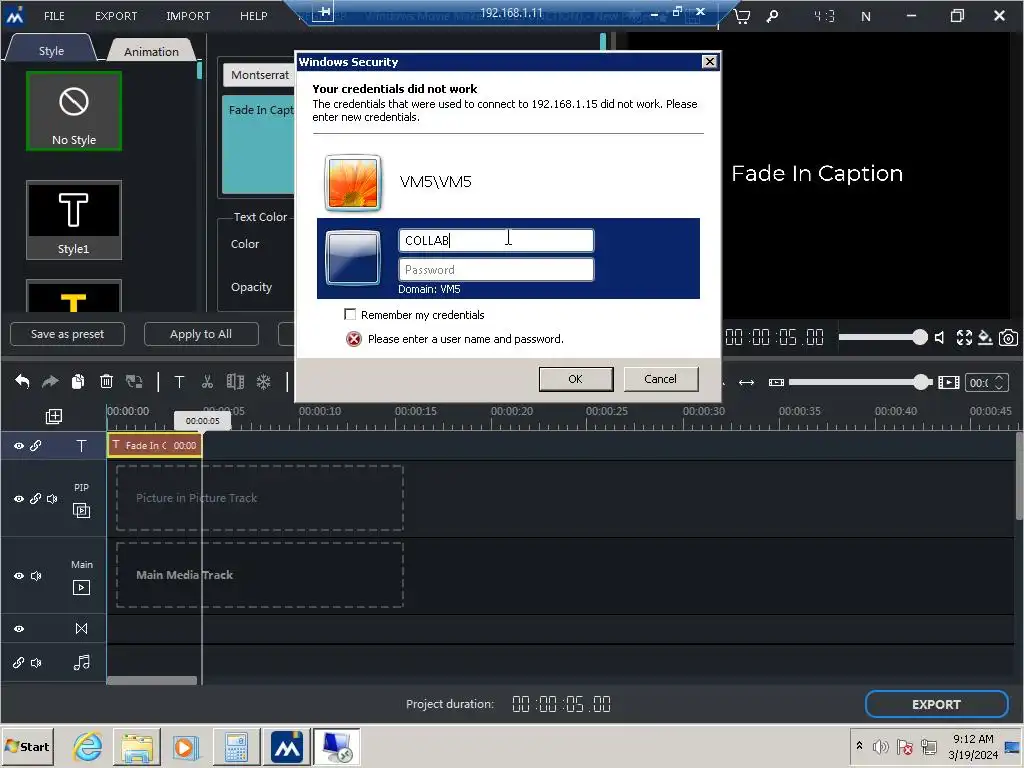The height and width of the screenshot is (768, 1024).
Task: Add a new track with plus icon
Action: click(54, 417)
